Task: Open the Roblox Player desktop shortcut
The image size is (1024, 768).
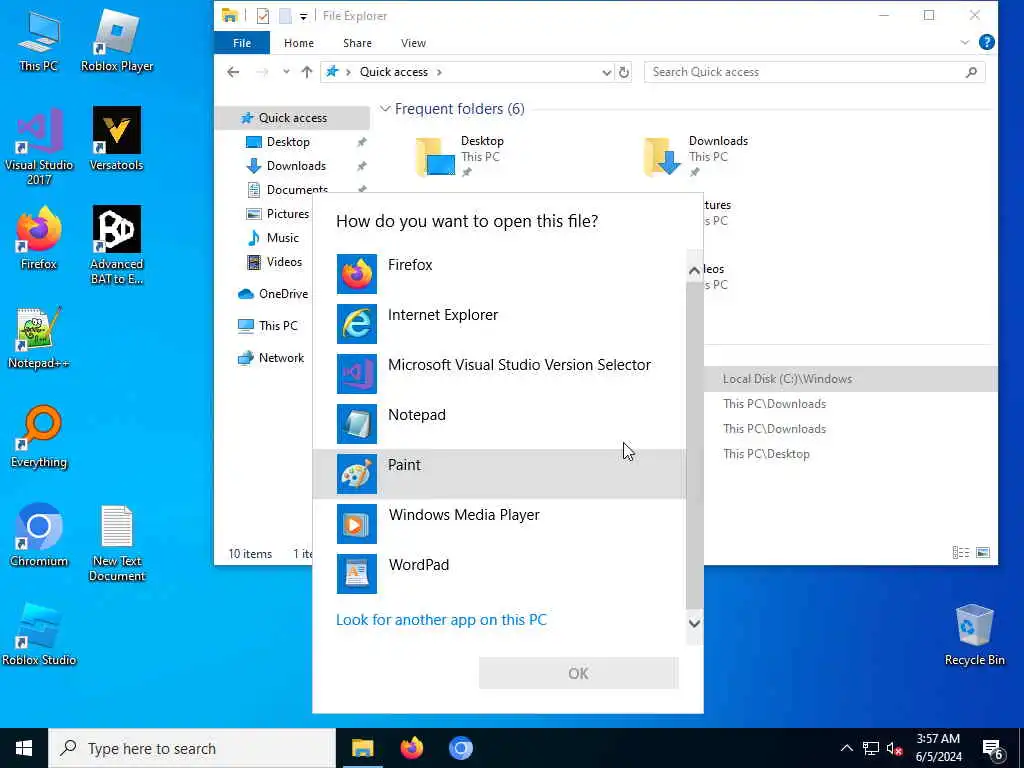Action: 117,40
